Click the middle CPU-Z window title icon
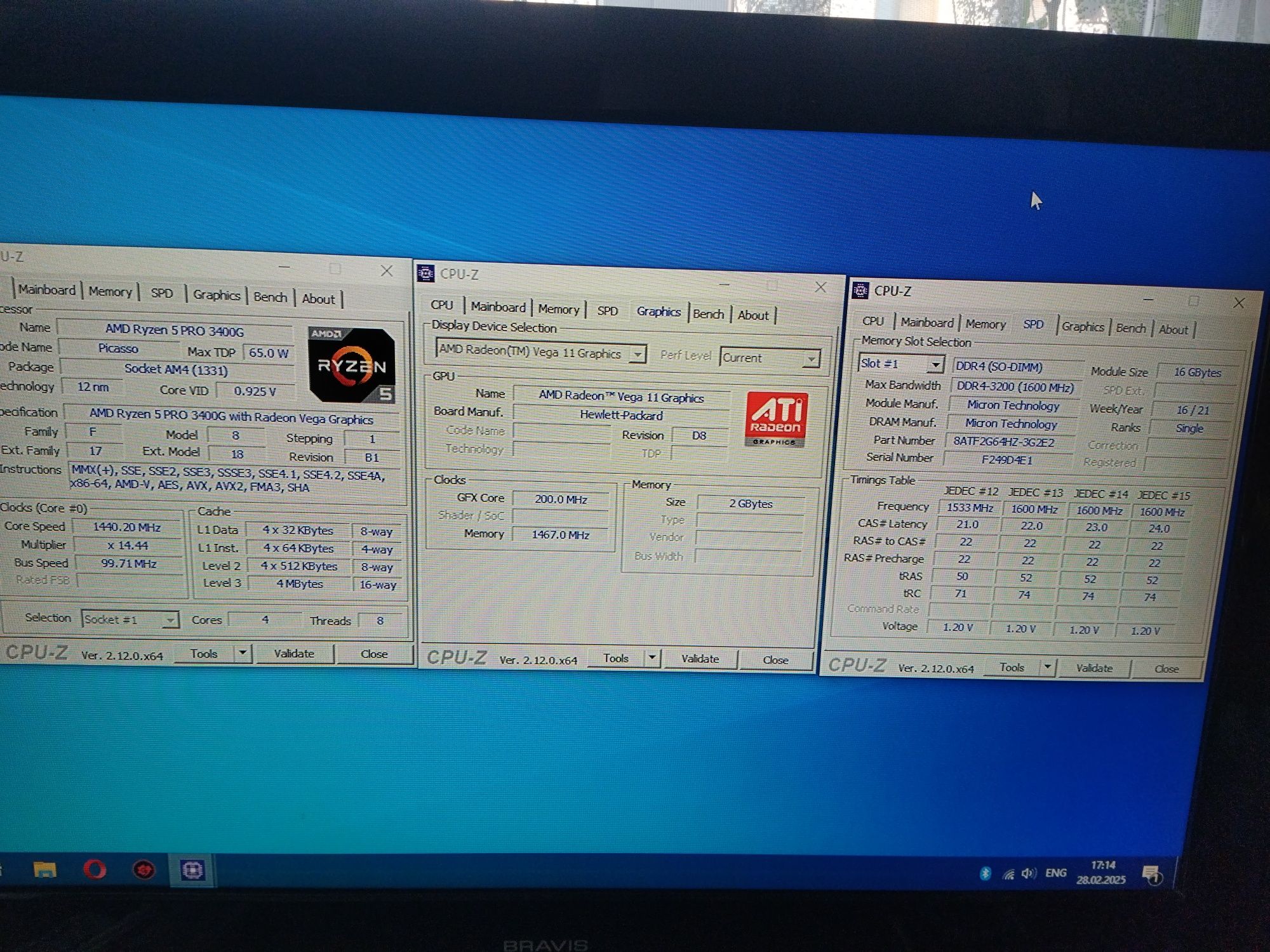The image size is (1270, 952). tap(425, 273)
